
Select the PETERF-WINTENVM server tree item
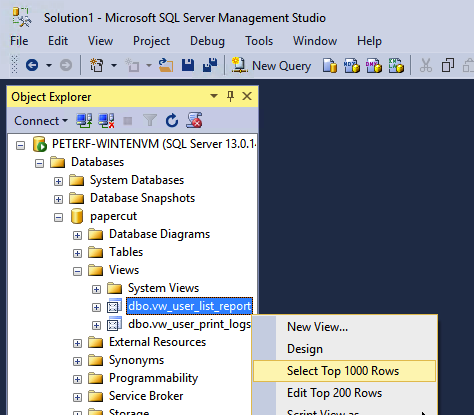pos(154,144)
